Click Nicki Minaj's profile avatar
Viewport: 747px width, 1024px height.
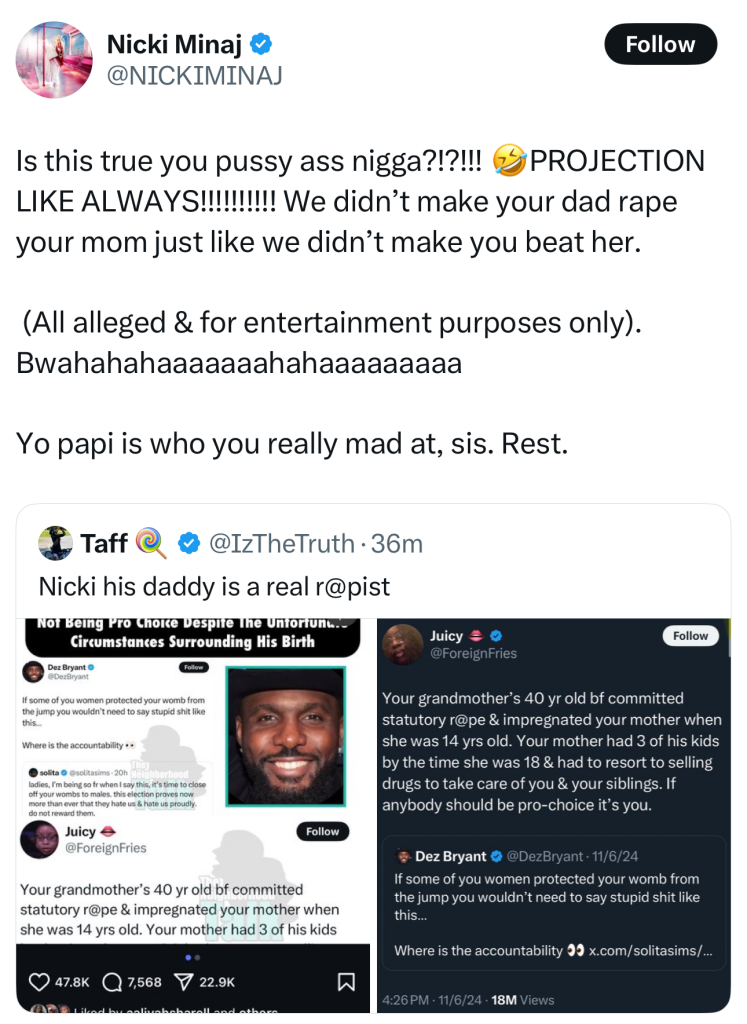[x=54, y=60]
